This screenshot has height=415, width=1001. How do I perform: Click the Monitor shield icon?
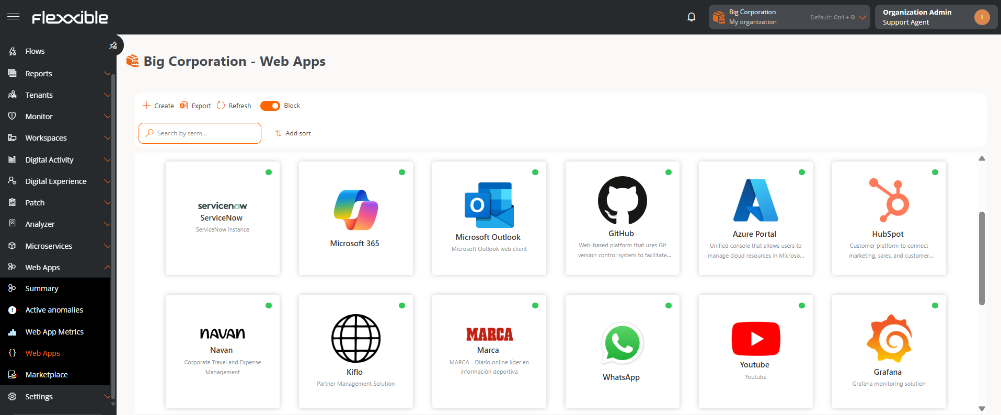pos(12,116)
